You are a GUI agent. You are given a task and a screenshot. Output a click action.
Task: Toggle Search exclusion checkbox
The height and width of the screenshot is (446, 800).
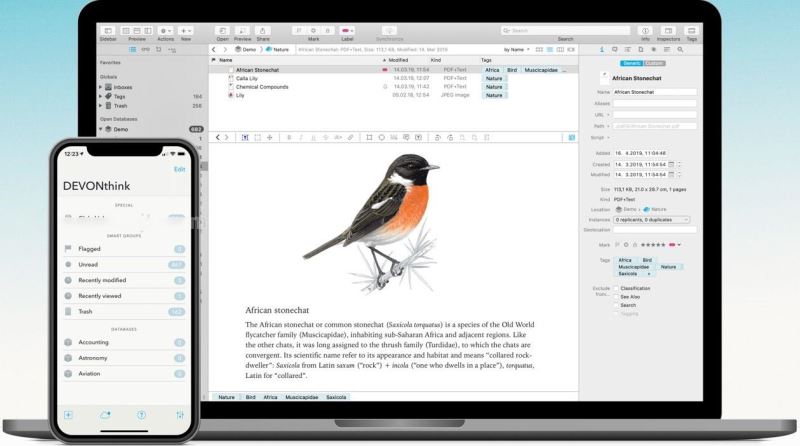pyautogui.click(x=616, y=305)
